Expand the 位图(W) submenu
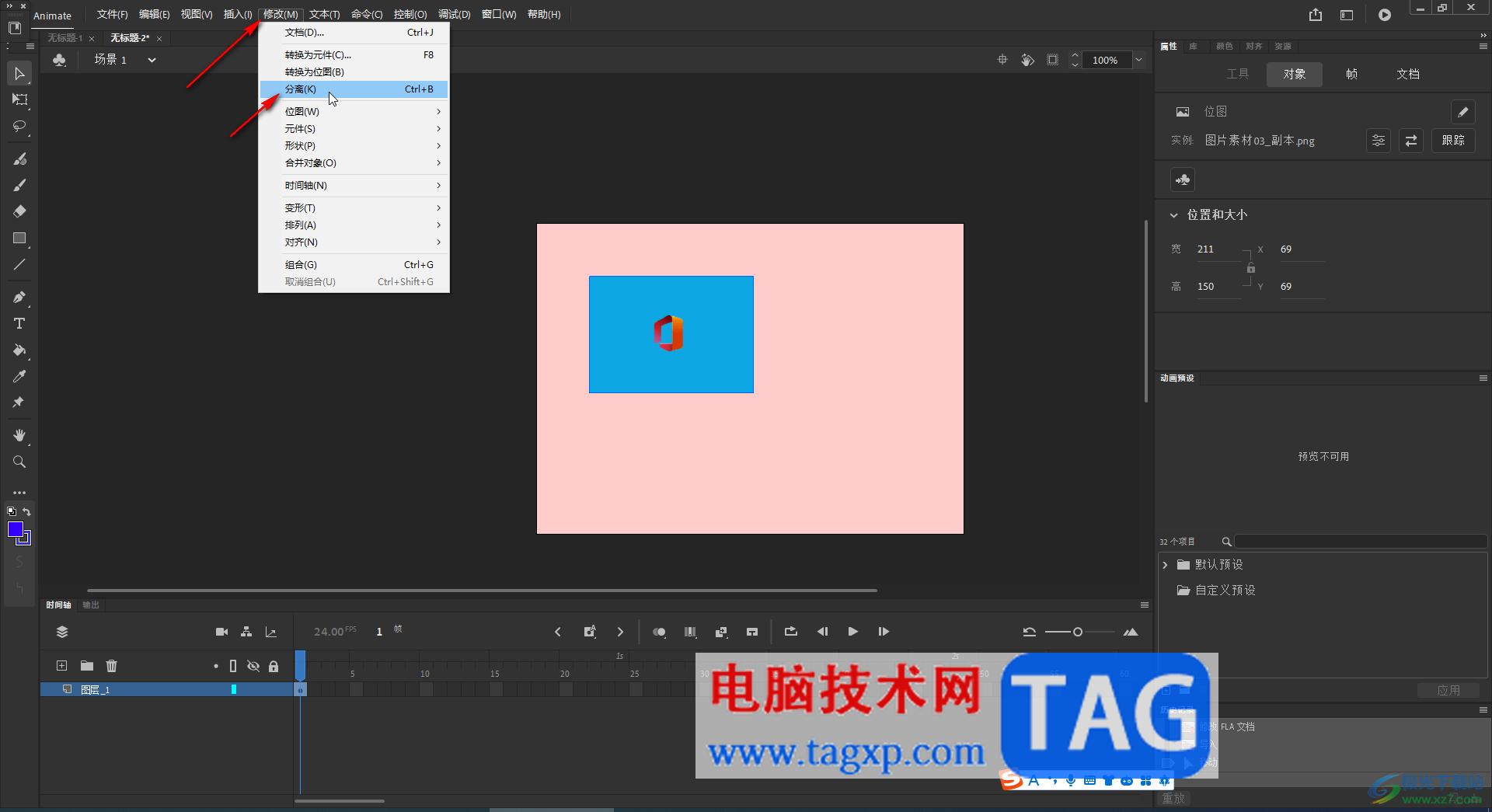Screen dimensions: 1492x812 [354, 112]
